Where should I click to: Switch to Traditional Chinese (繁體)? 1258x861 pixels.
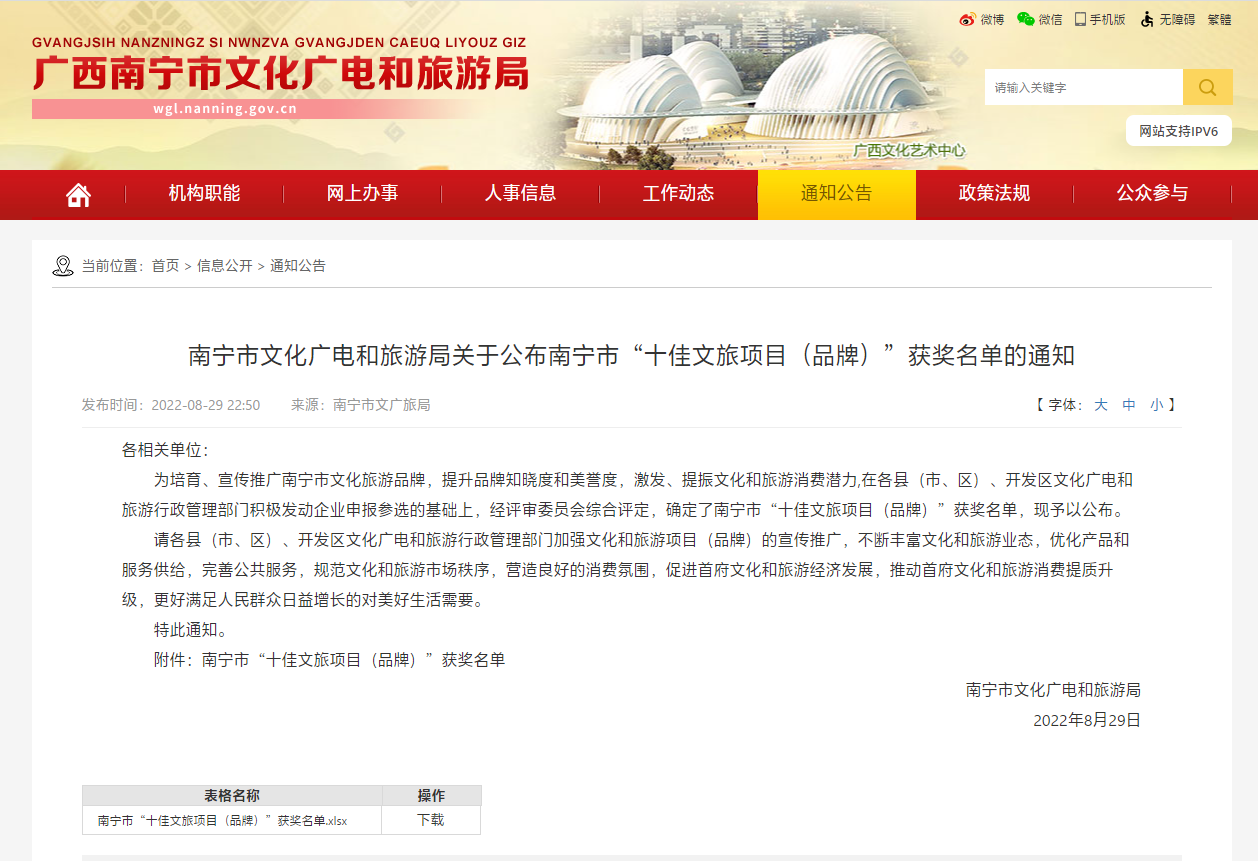[x=1219, y=19]
